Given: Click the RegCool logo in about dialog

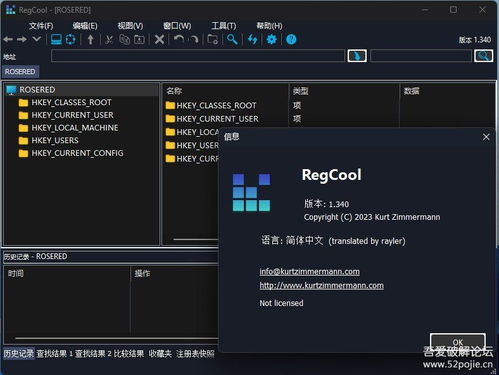Looking at the screenshot, I should coord(251,192).
